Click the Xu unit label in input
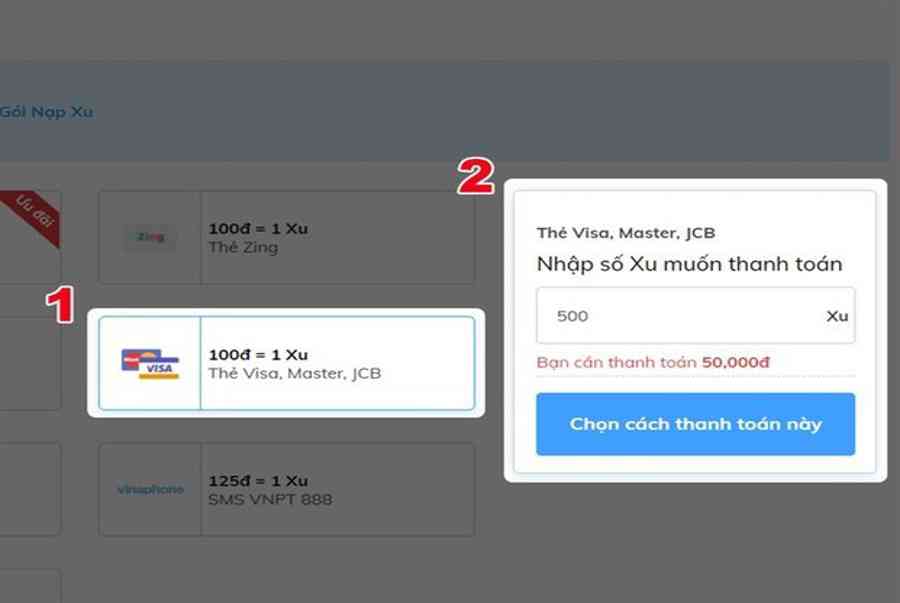 [x=837, y=316]
